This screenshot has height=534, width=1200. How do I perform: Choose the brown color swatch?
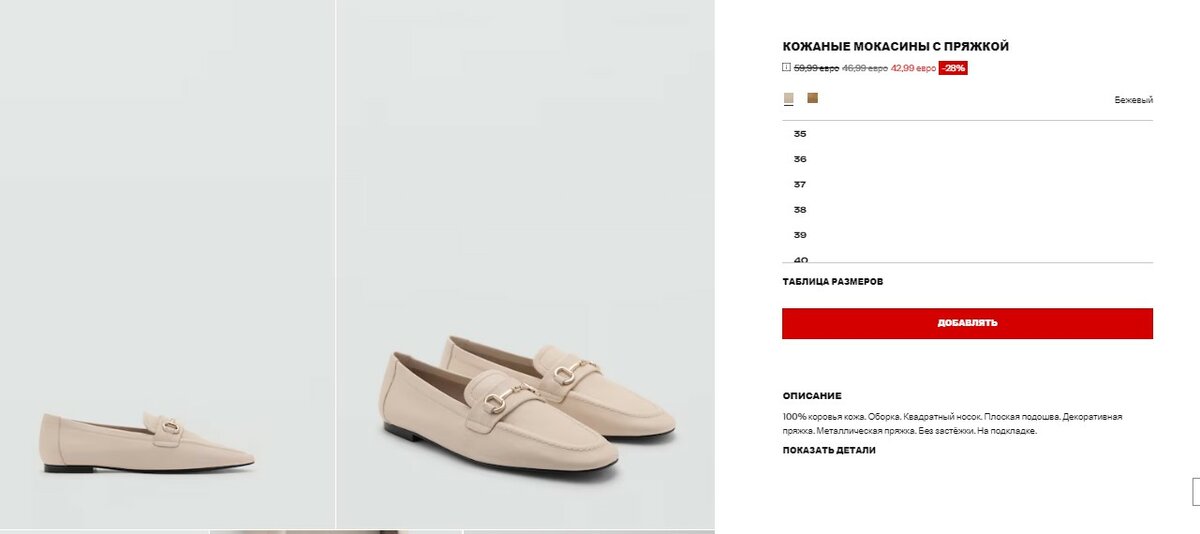[x=813, y=98]
